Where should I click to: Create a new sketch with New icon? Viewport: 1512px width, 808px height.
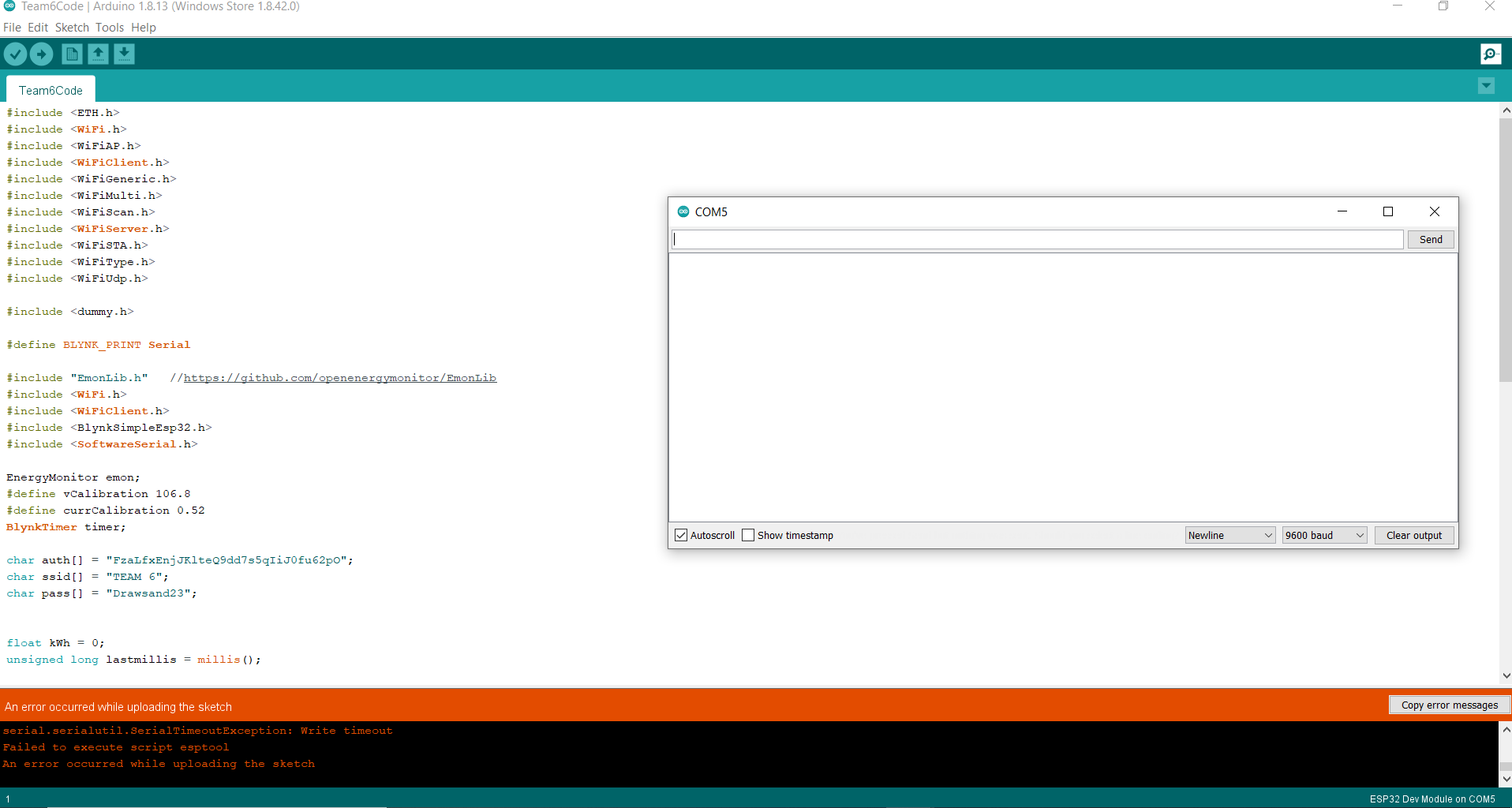point(72,54)
